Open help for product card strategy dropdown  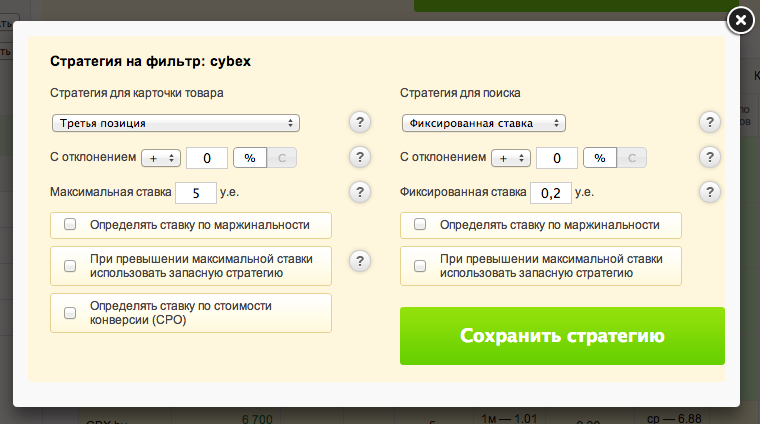[360, 122]
